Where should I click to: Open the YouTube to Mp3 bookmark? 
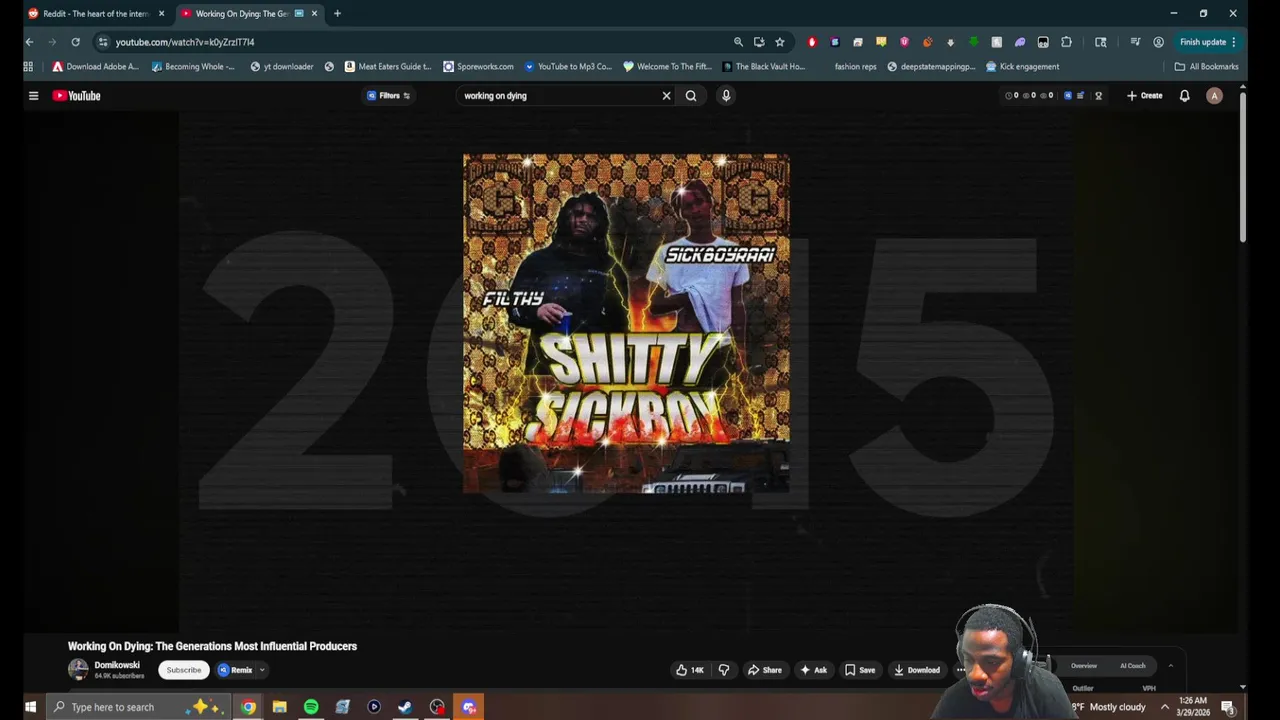click(567, 67)
